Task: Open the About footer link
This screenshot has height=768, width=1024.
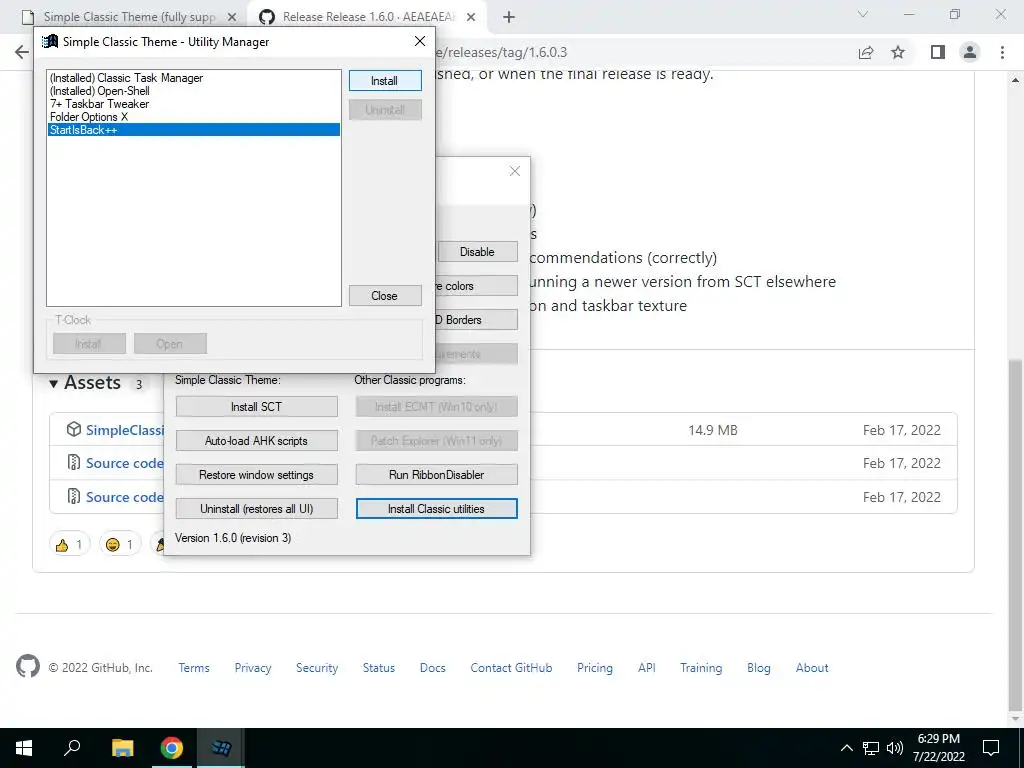Action: 812,668
